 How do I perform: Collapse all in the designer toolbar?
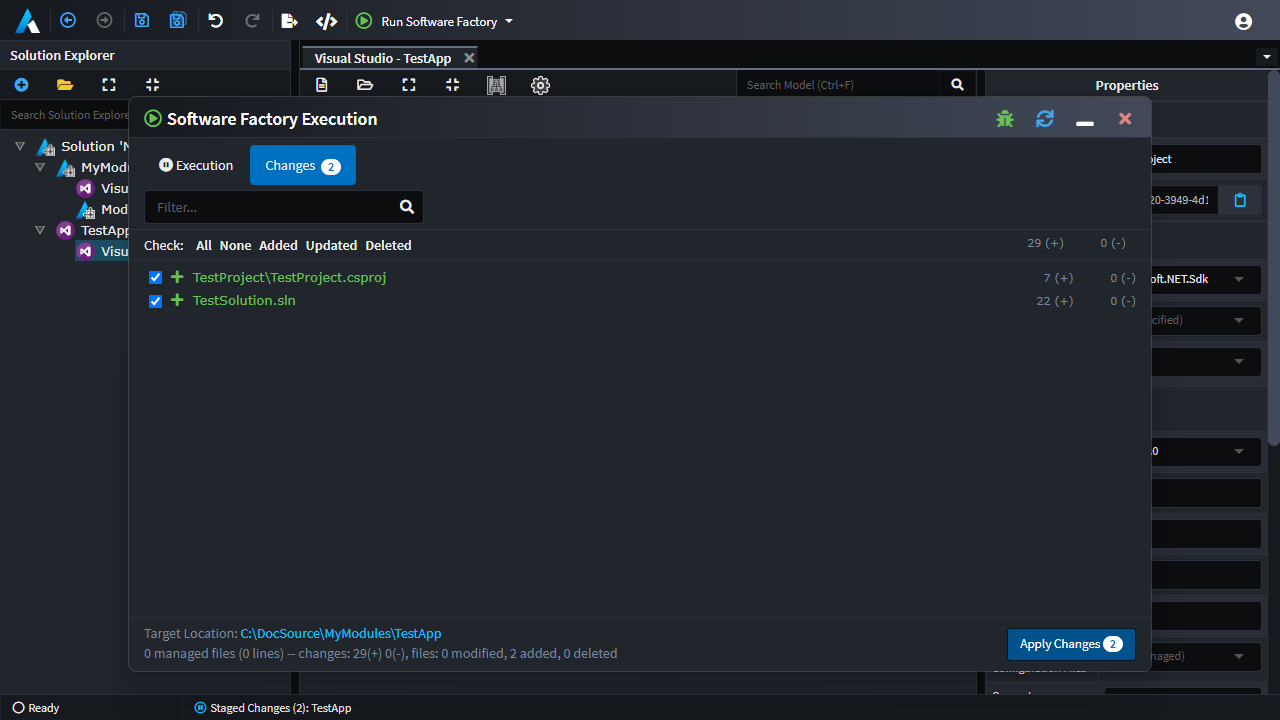point(452,85)
